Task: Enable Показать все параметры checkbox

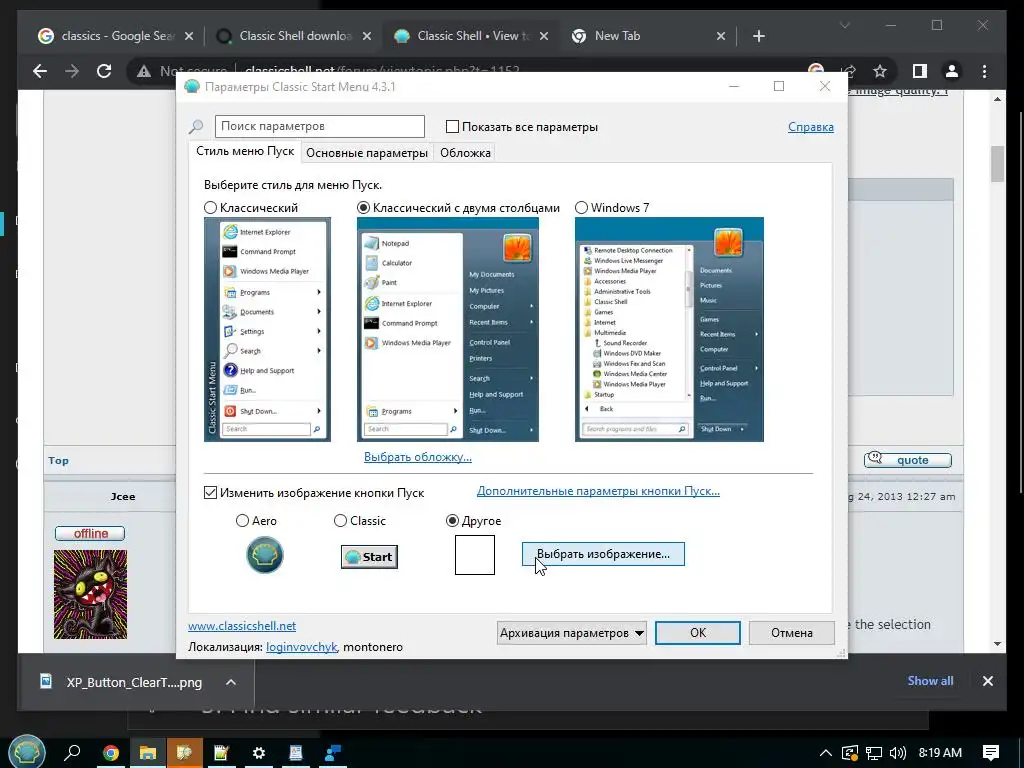Action: coord(452,127)
